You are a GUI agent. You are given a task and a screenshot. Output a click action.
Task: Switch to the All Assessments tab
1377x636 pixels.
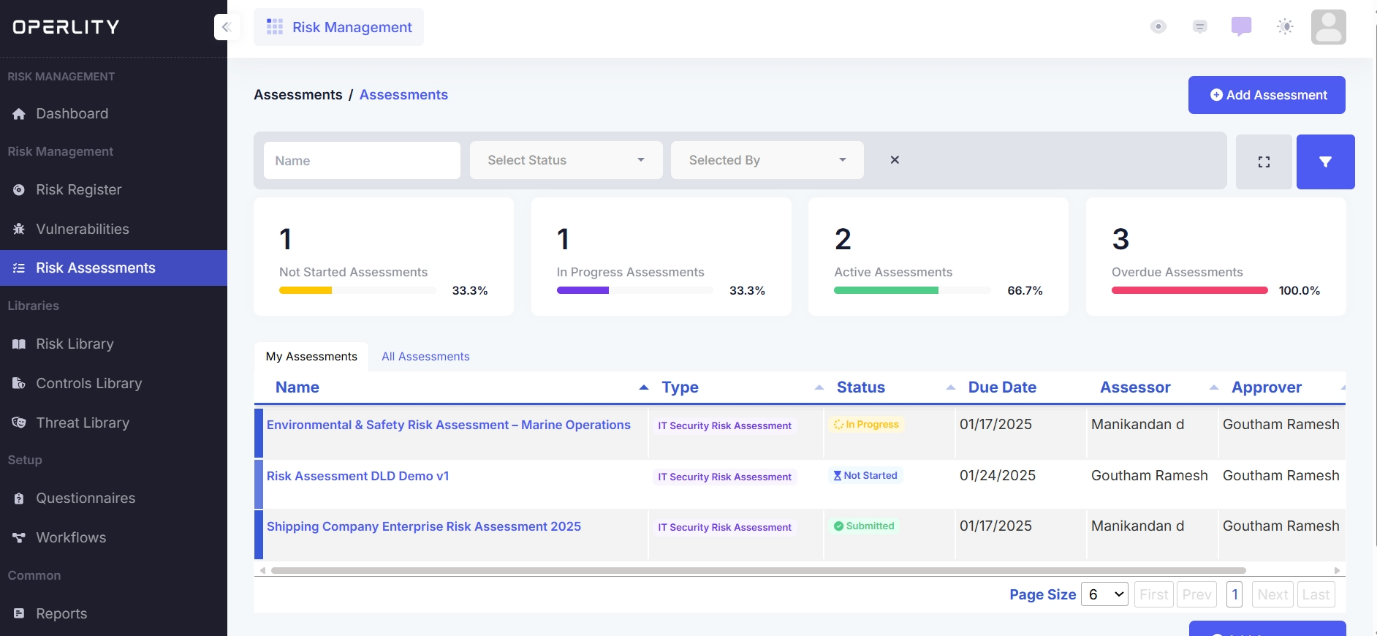pyautogui.click(x=425, y=356)
